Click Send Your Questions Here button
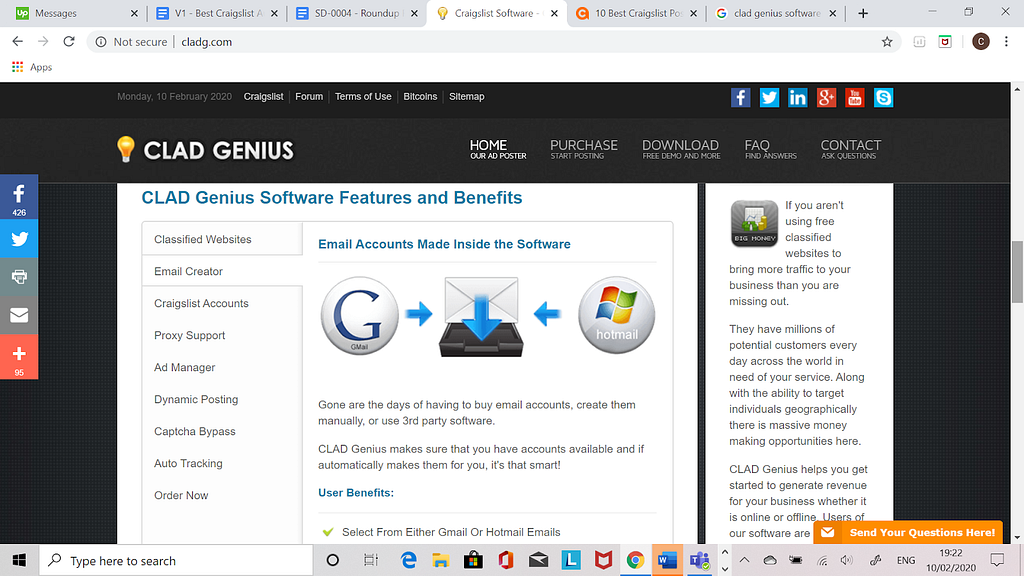Screen dimensions: 1024x576 pyautogui.click(x=908, y=532)
